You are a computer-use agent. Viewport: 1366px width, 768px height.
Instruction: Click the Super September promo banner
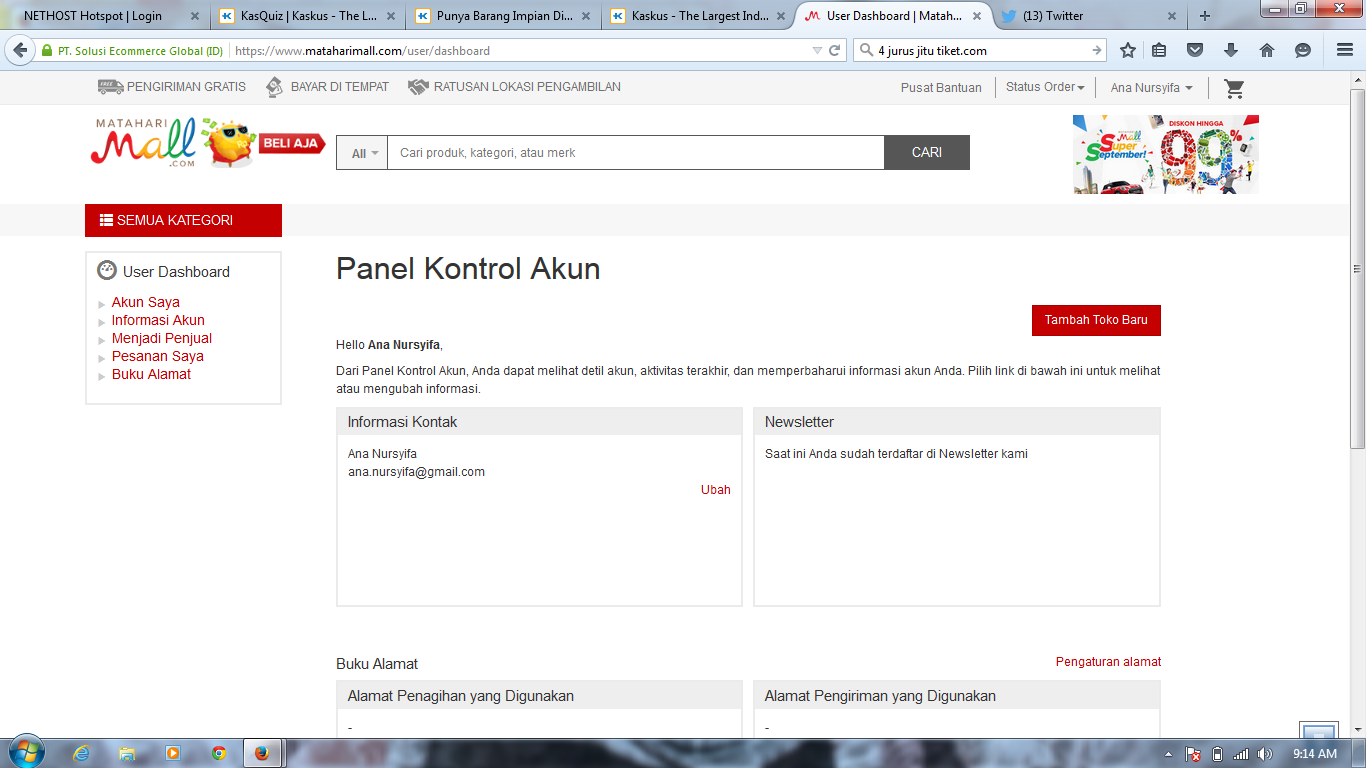pos(1165,154)
